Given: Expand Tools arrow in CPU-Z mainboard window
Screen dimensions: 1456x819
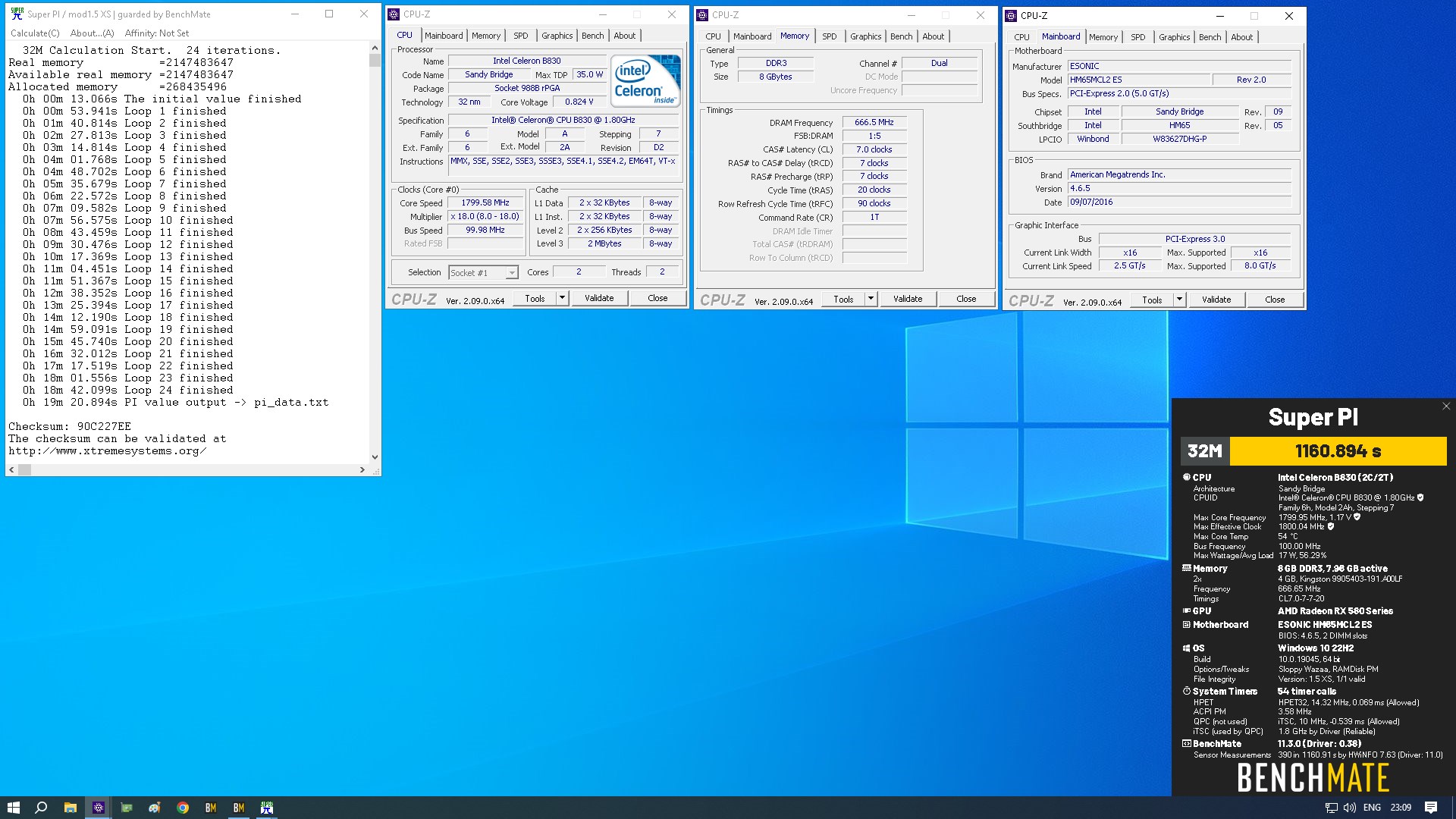Looking at the screenshot, I should click(x=1179, y=300).
